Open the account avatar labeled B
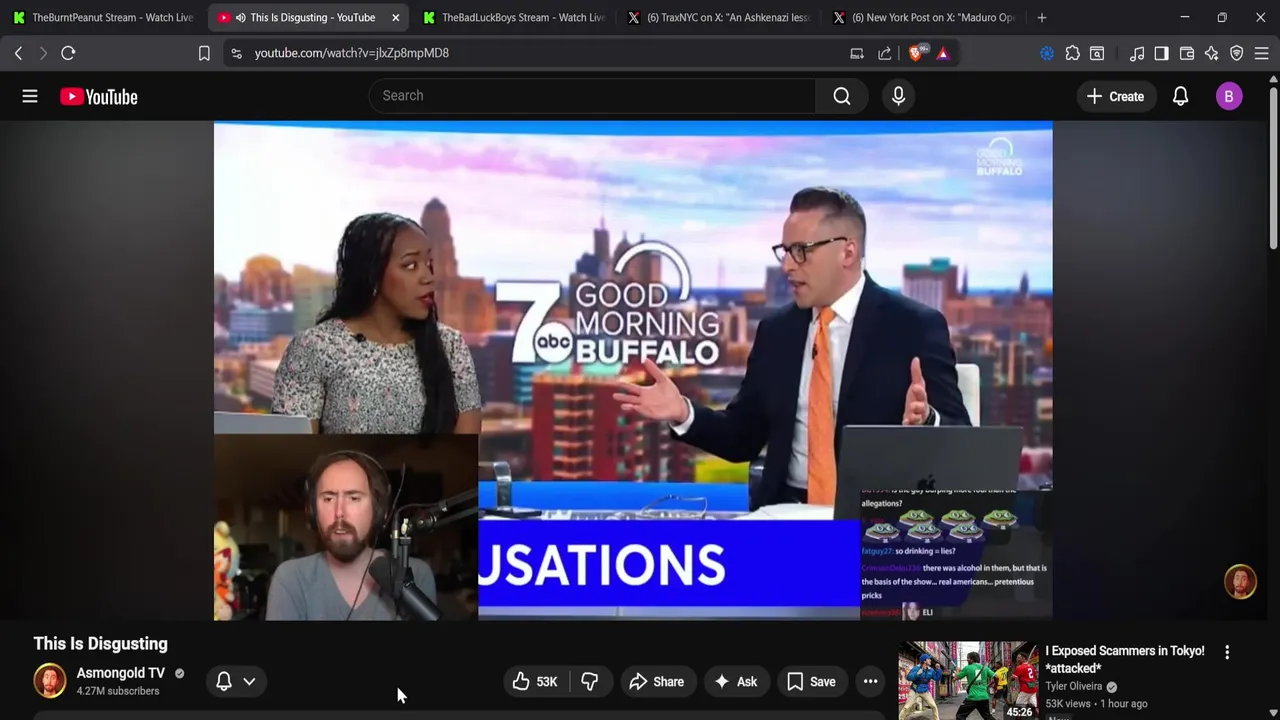The height and width of the screenshot is (720, 1280). pyautogui.click(x=1229, y=96)
